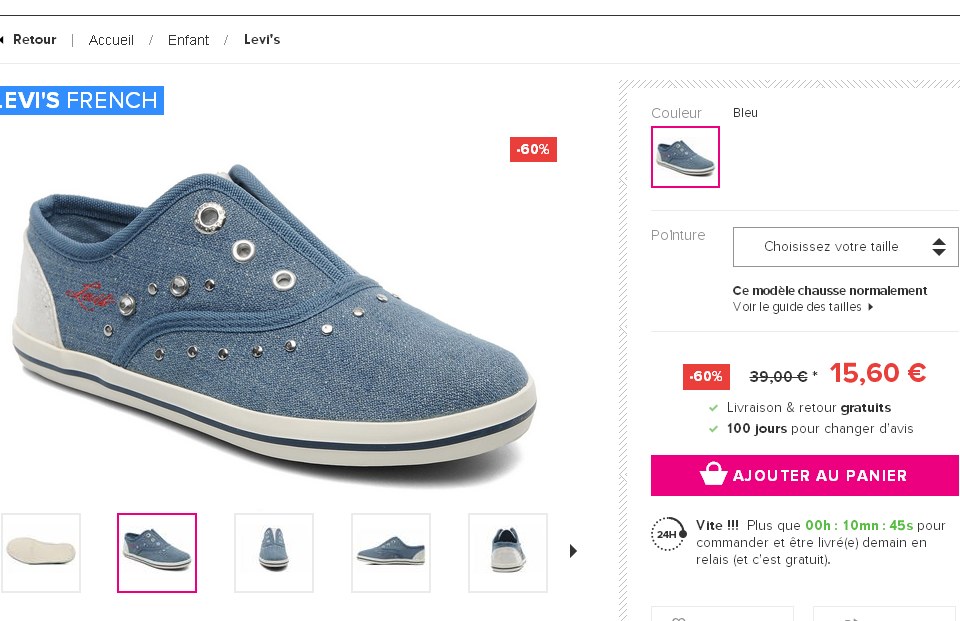The height and width of the screenshot is (621, 960).
Task: Click the -60% badge beside the price
Action: [x=706, y=377]
